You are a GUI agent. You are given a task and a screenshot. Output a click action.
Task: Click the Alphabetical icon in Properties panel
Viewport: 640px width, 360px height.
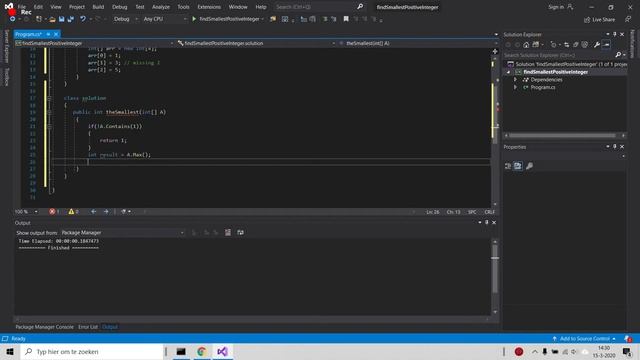(x=518, y=166)
